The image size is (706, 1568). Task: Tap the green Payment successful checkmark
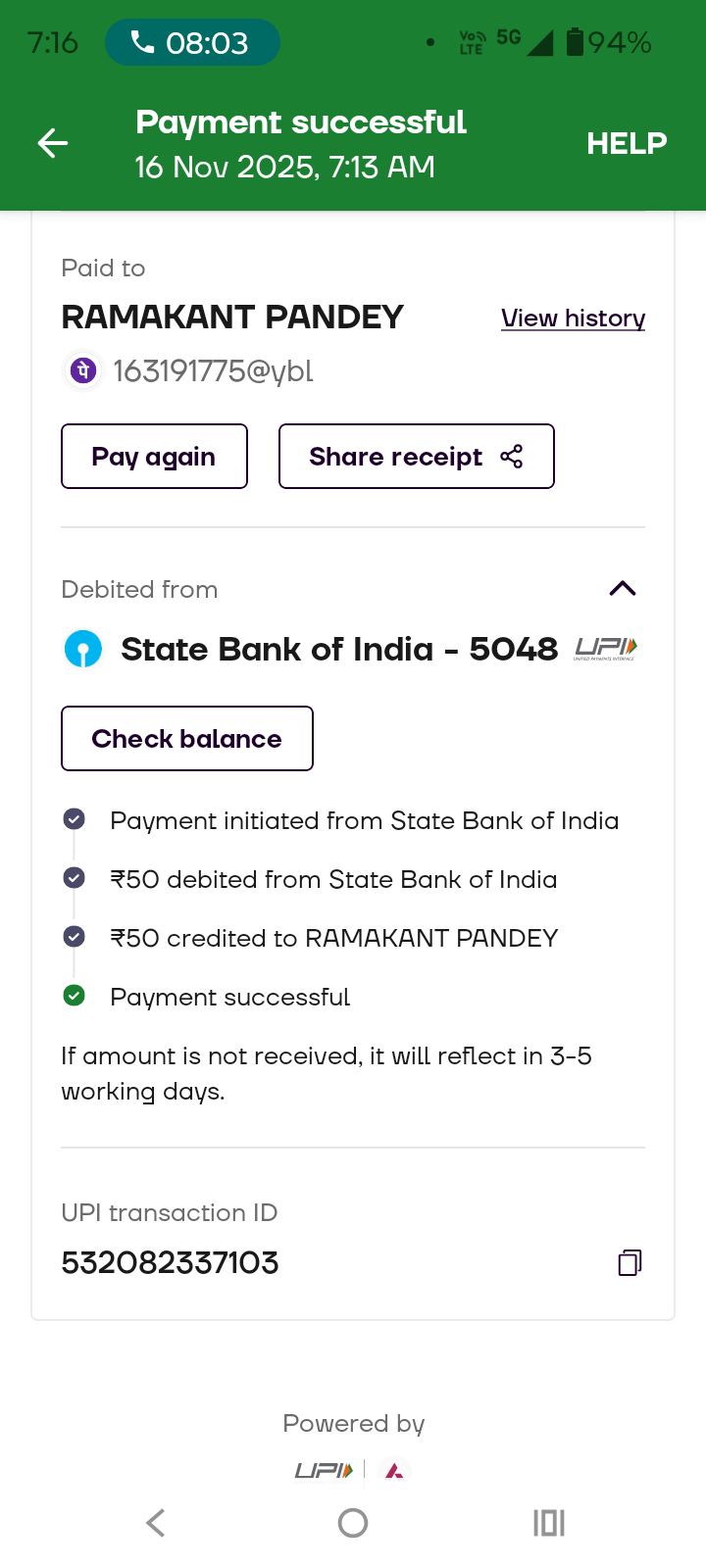tap(74, 996)
